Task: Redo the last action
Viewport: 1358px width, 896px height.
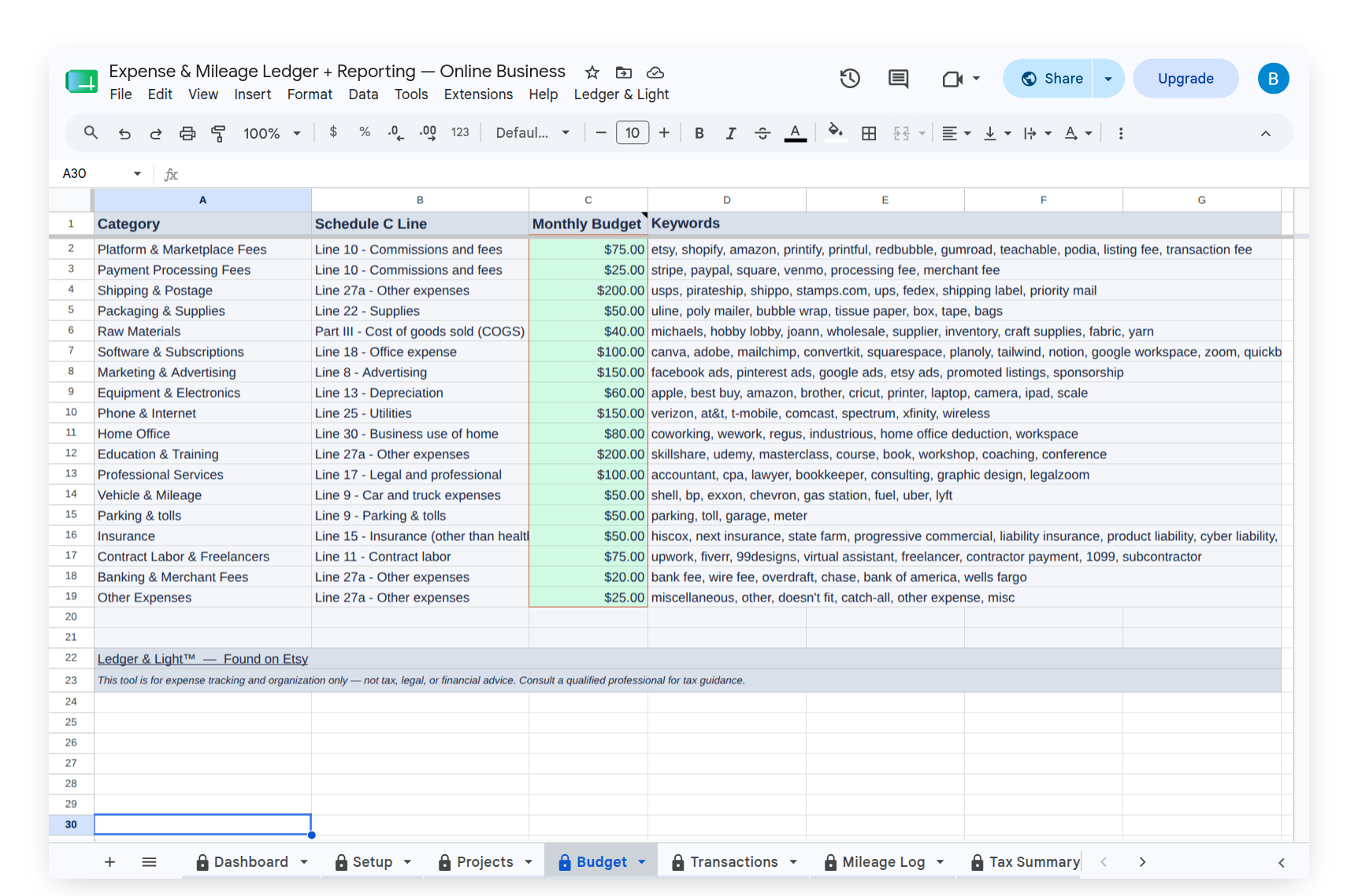Action: [x=156, y=133]
